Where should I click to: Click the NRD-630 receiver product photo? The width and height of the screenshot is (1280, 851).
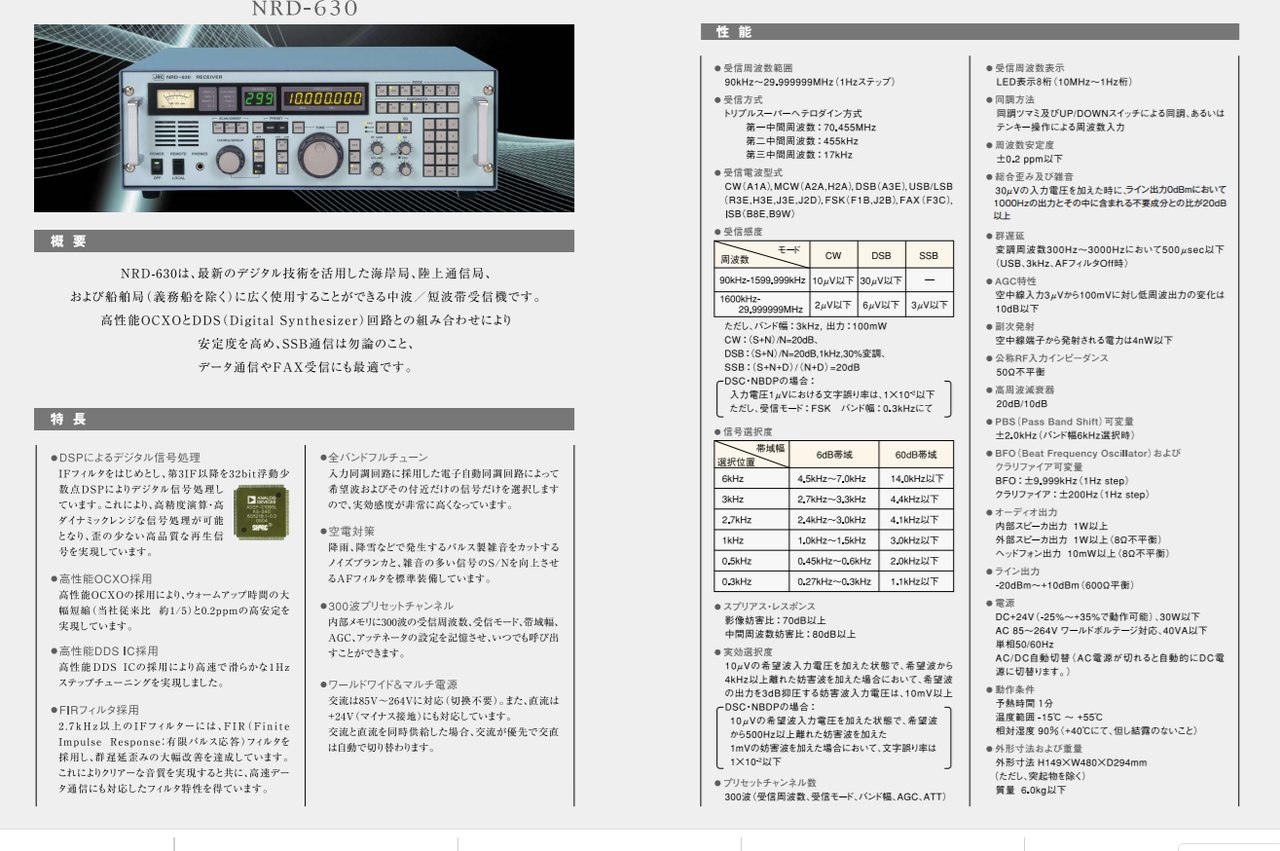click(x=304, y=118)
